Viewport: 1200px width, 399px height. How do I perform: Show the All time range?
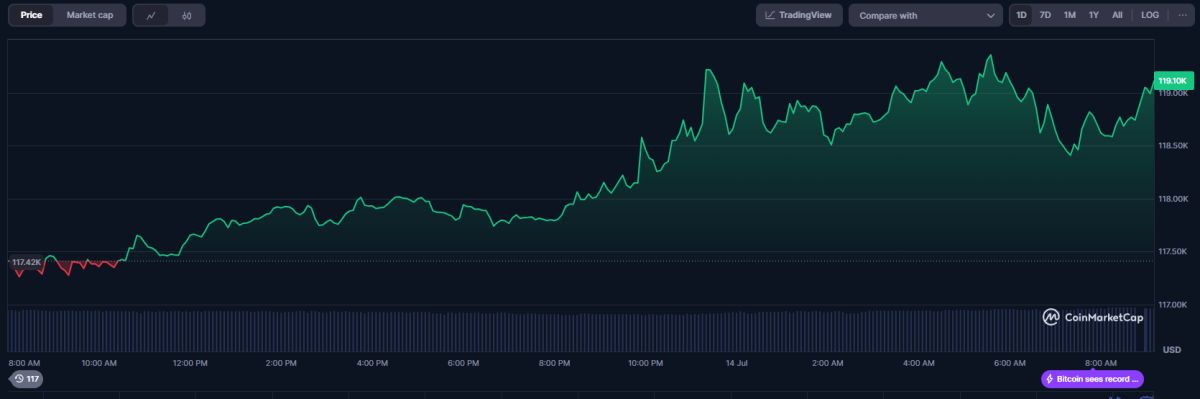point(1117,15)
